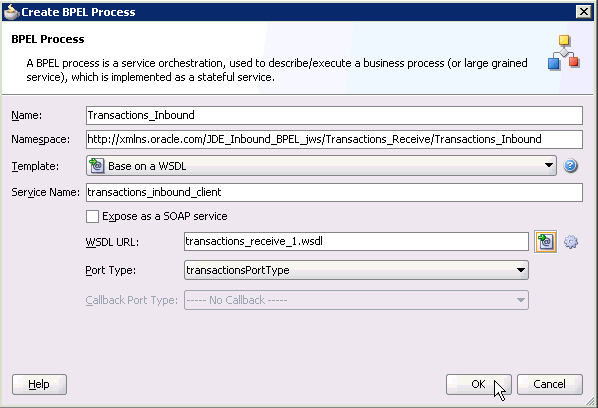
Task: Click the blue template help icon
Action: (570, 166)
